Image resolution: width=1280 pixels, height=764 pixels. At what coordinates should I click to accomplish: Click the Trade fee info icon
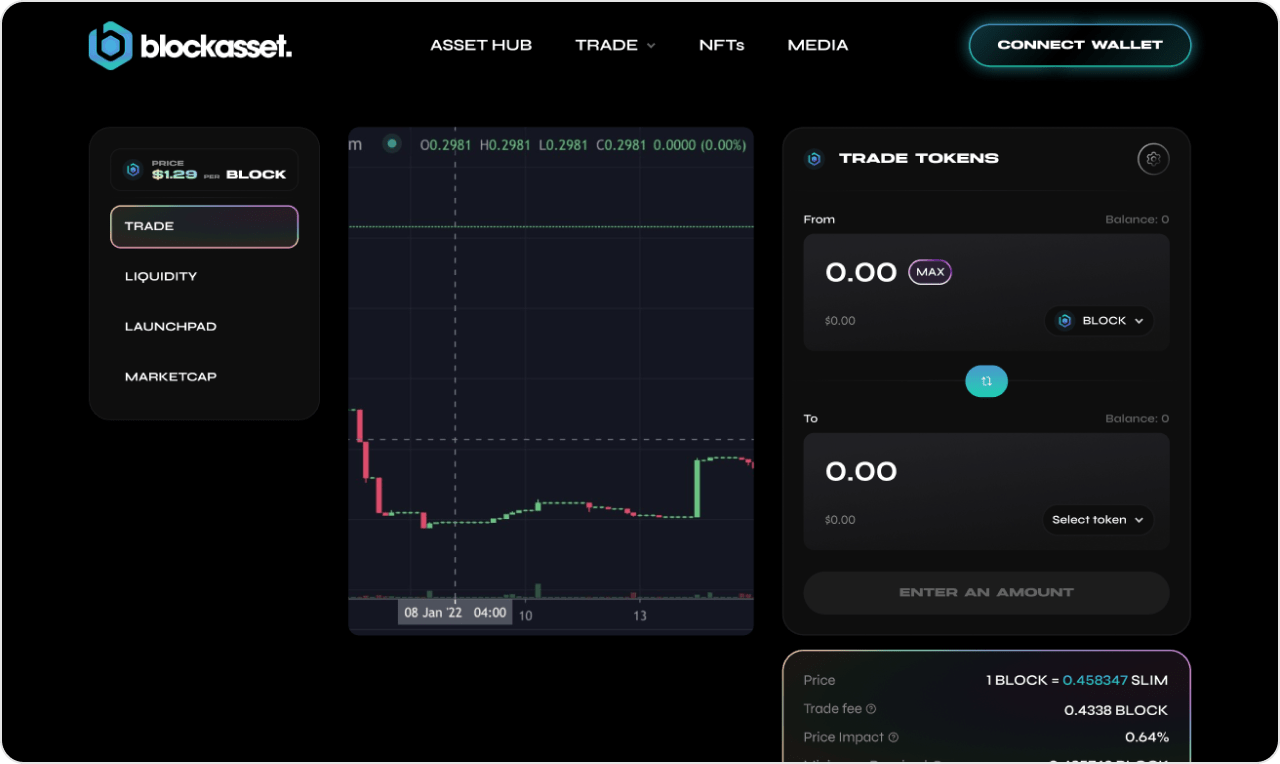click(871, 709)
